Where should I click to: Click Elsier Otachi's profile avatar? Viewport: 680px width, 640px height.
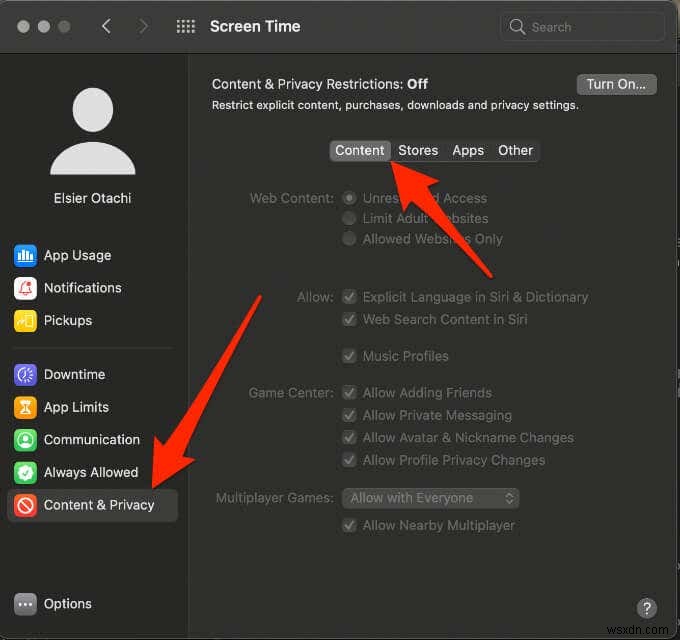[x=93, y=131]
